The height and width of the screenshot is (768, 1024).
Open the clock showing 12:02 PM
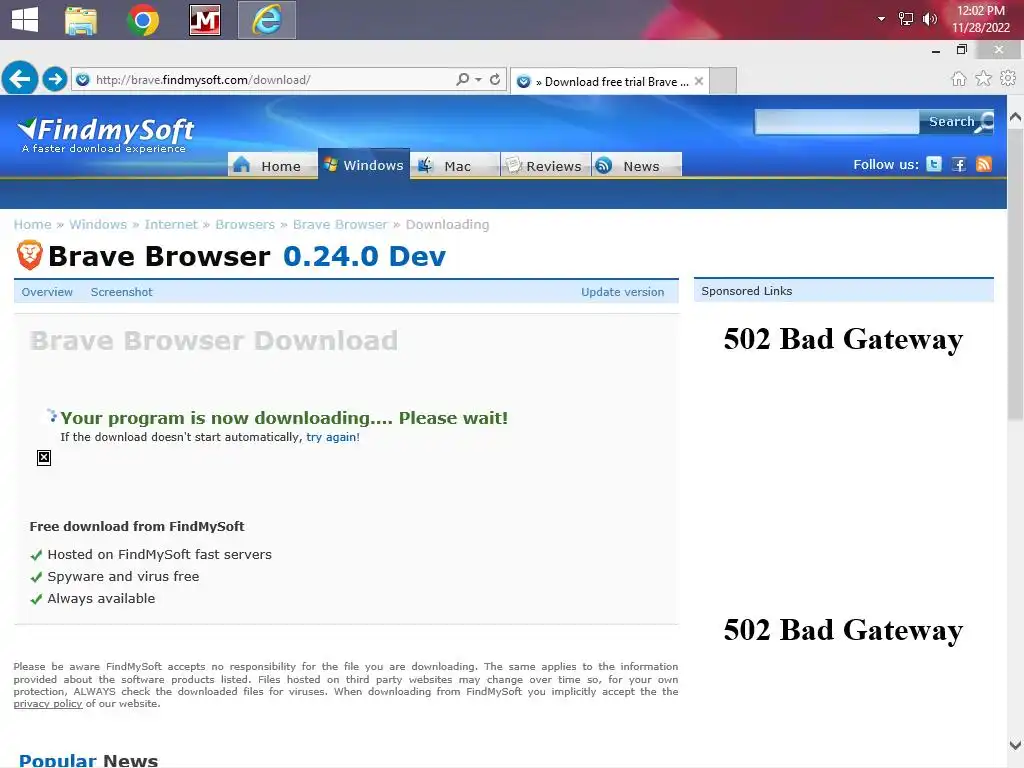(x=980, y=19)
